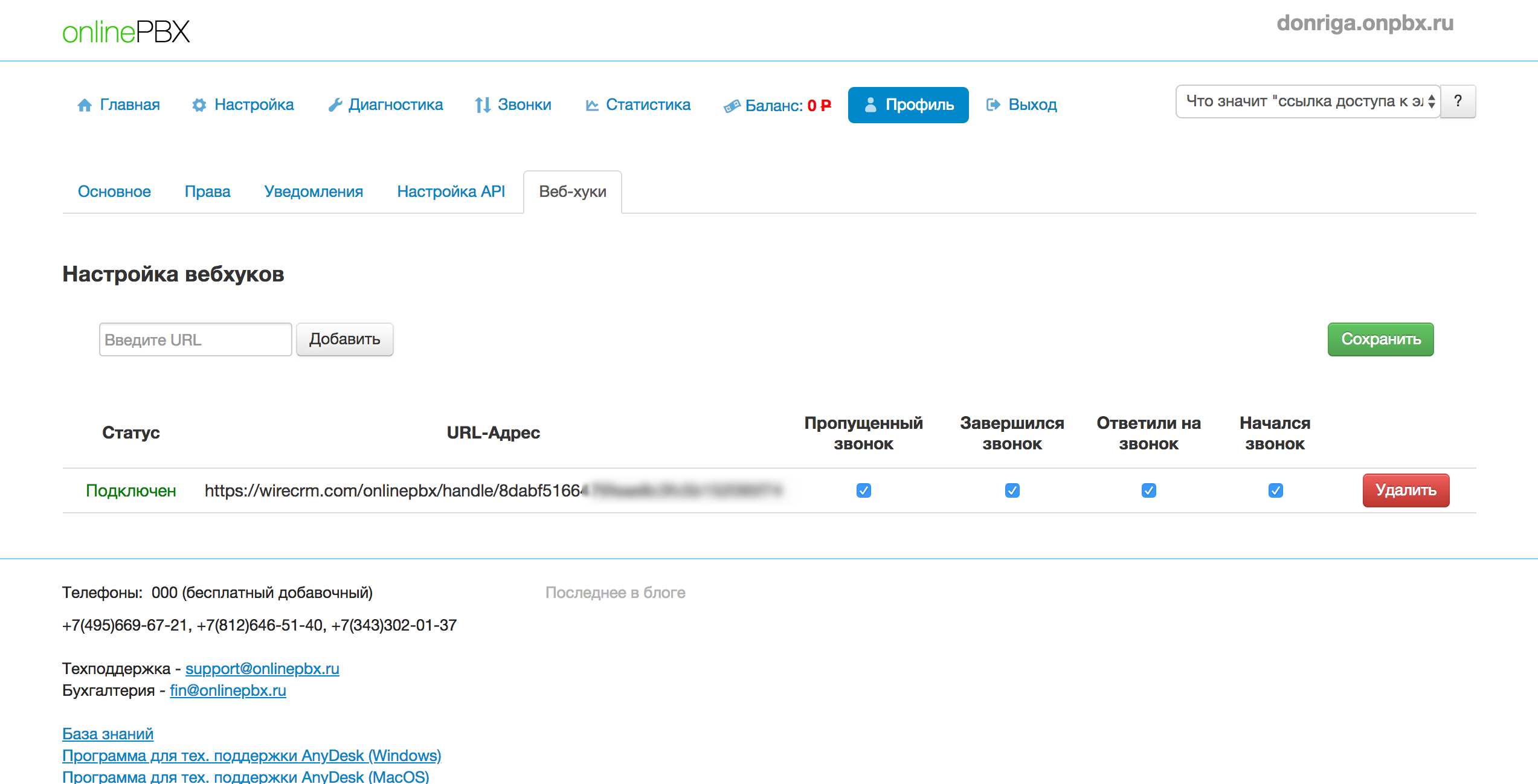Open the Статистика menu item
This screenshot has height=784, width=1538.
click(637, 105)
